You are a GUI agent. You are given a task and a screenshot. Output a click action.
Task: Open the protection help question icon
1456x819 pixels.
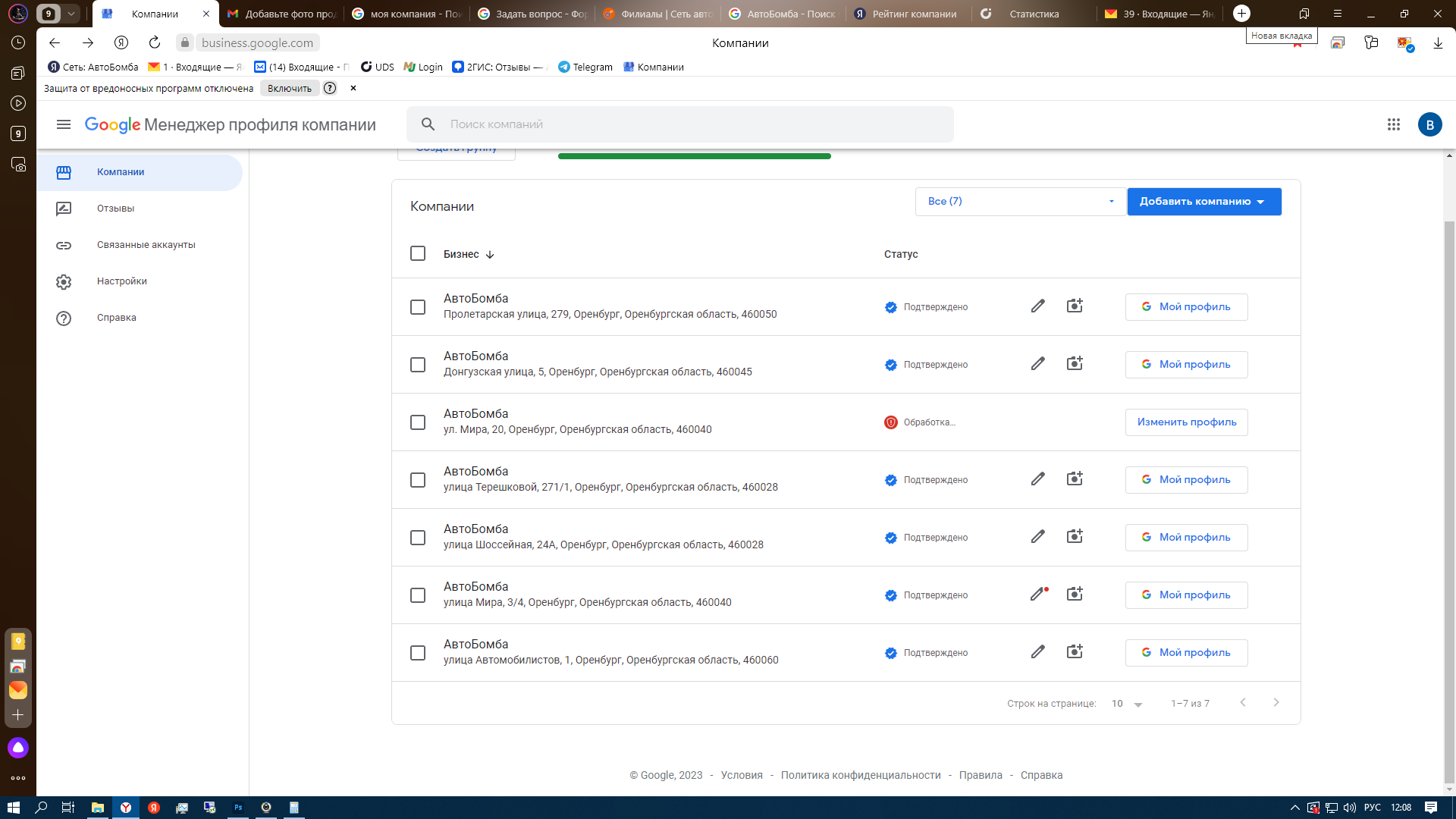(330, 88)
